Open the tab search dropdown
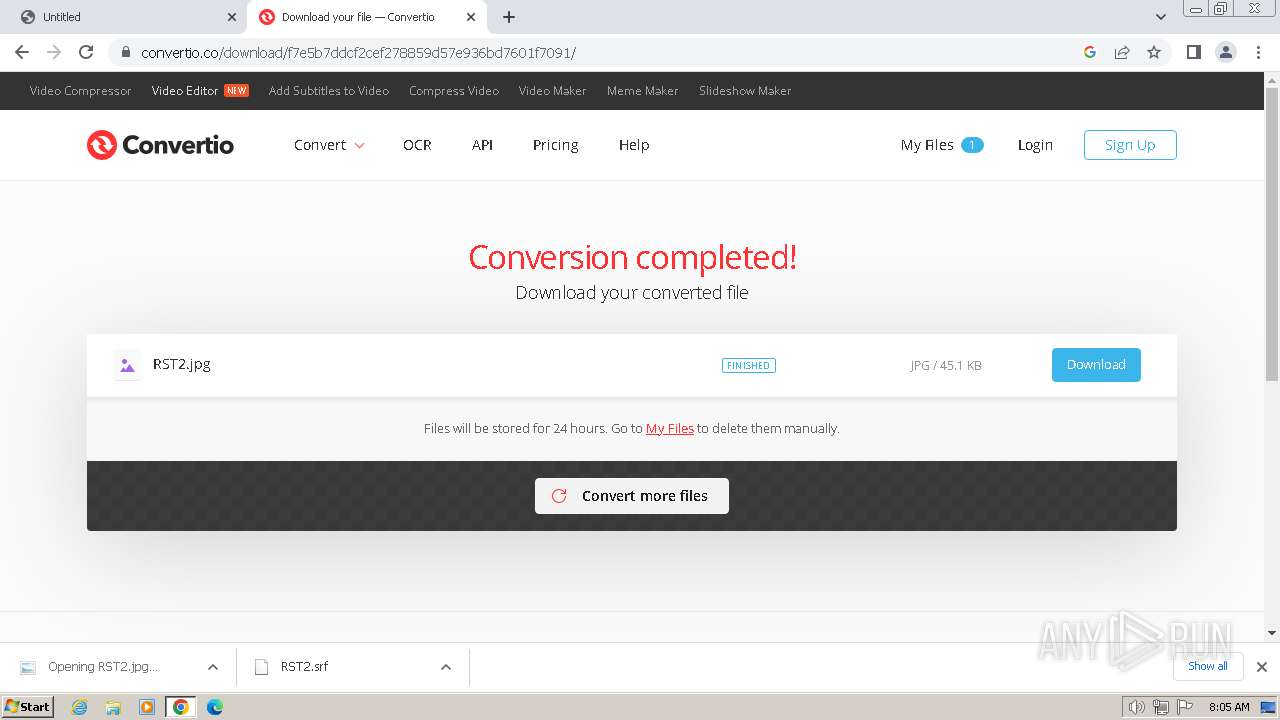1280x720 pixels. click(x=1161, y=17)
